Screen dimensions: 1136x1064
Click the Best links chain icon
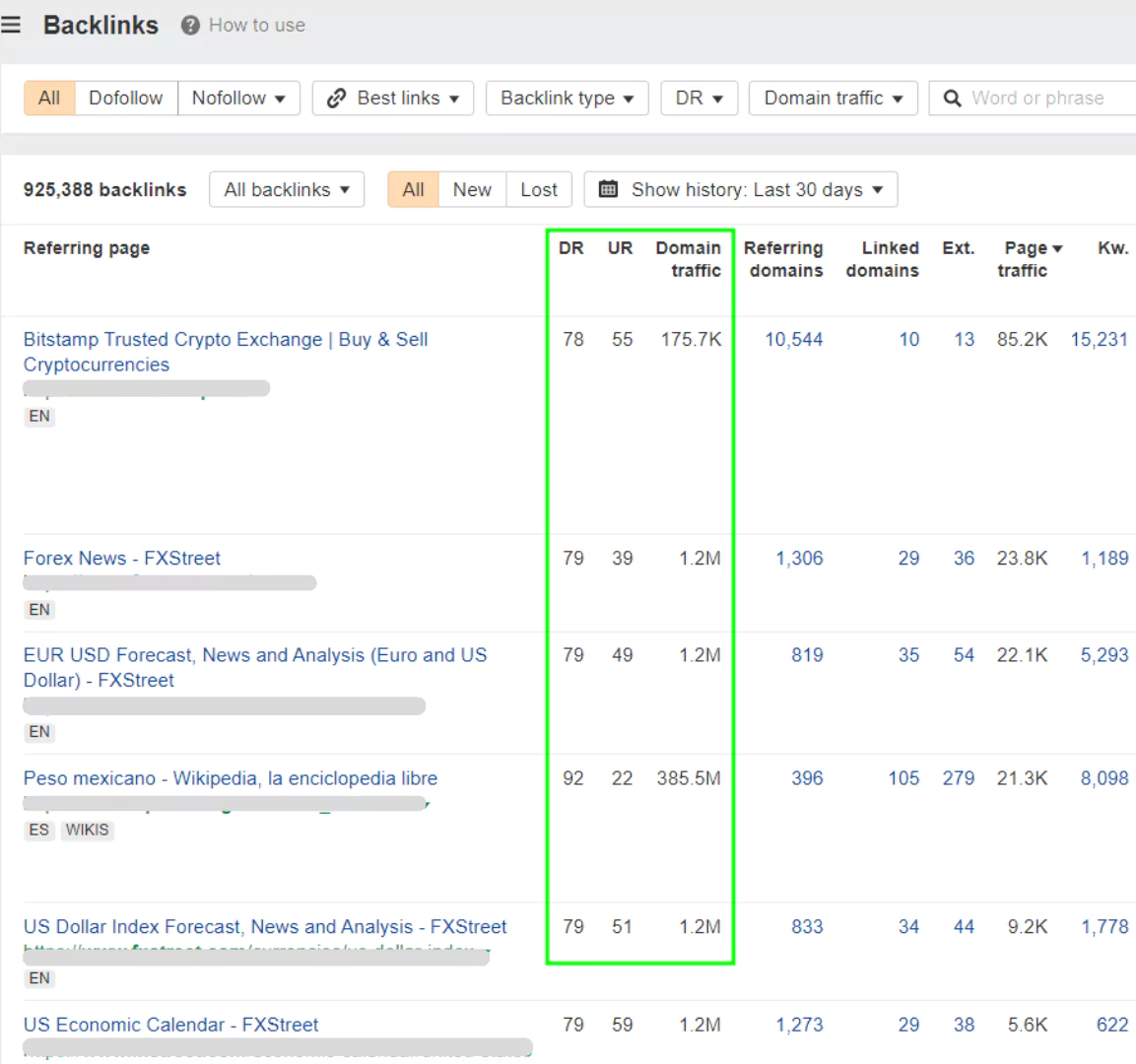tap(336, 99)
